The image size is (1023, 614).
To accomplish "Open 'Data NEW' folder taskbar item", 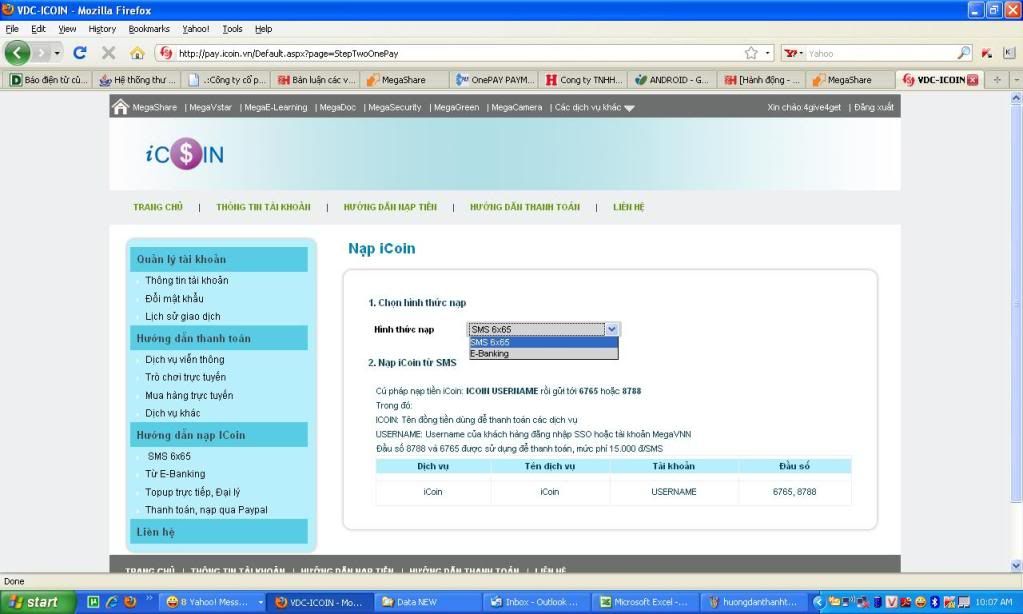I will click(x=429, y=602).
